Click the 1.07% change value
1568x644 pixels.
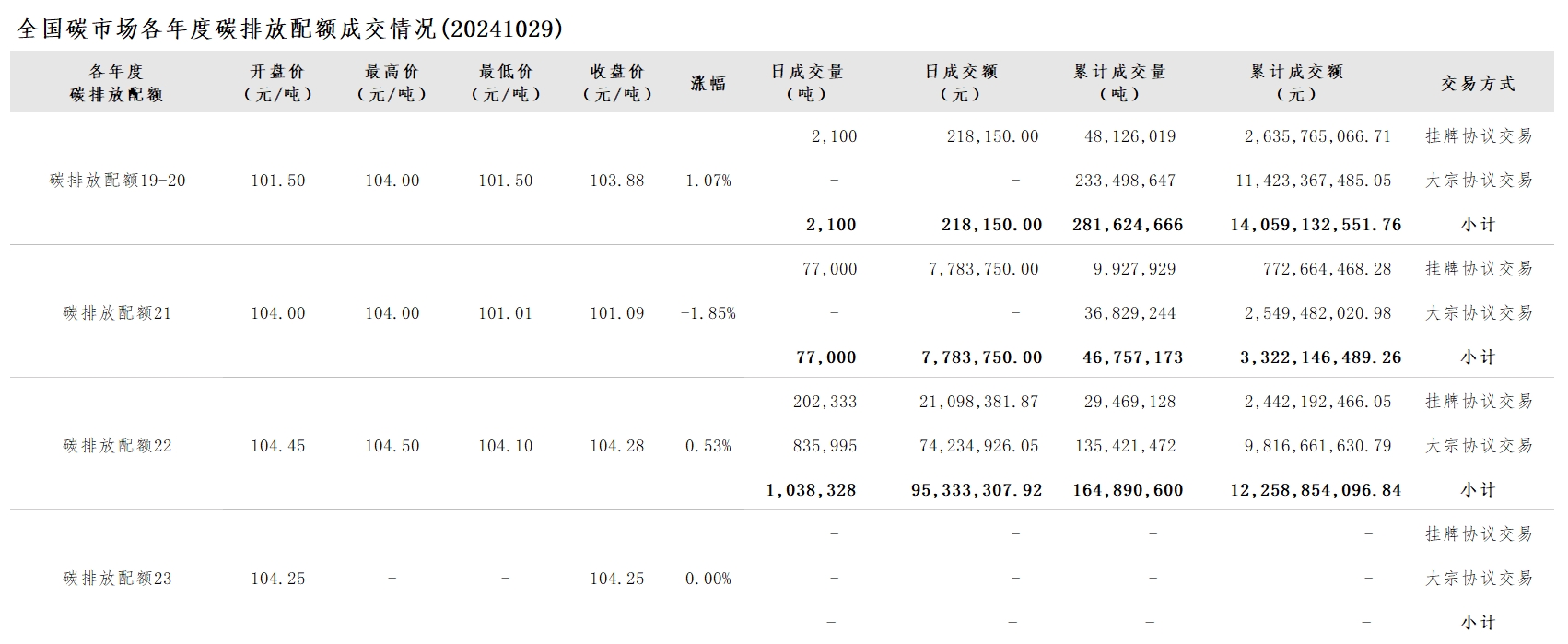click(708, 181)
